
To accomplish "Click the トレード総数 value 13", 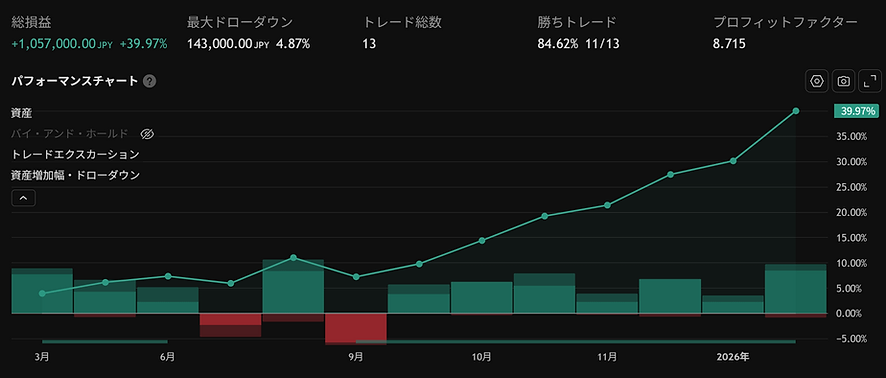I will tap(369, 44).
